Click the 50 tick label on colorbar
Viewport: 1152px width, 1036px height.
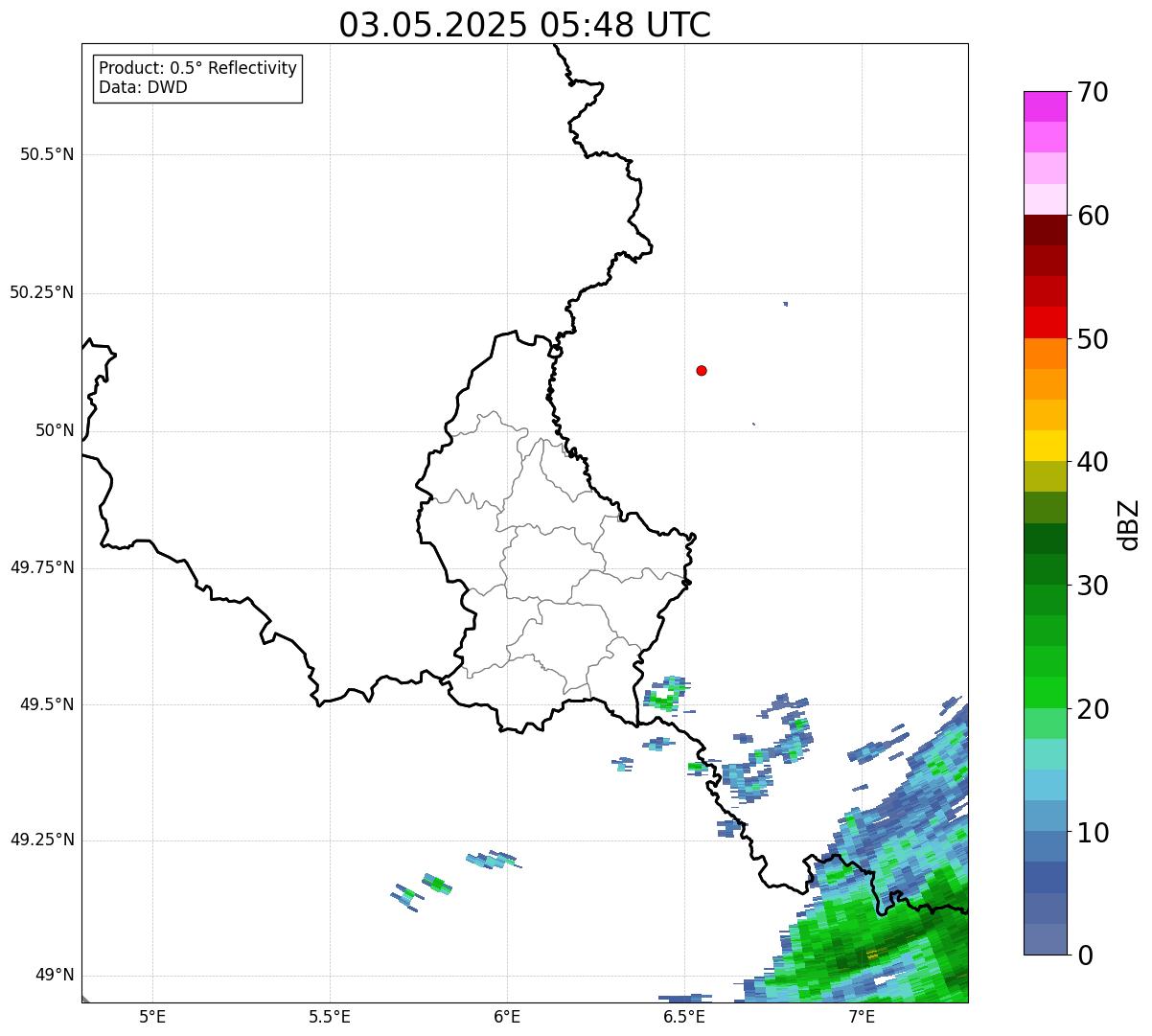pyautogui.click(x=1093, y=339)
